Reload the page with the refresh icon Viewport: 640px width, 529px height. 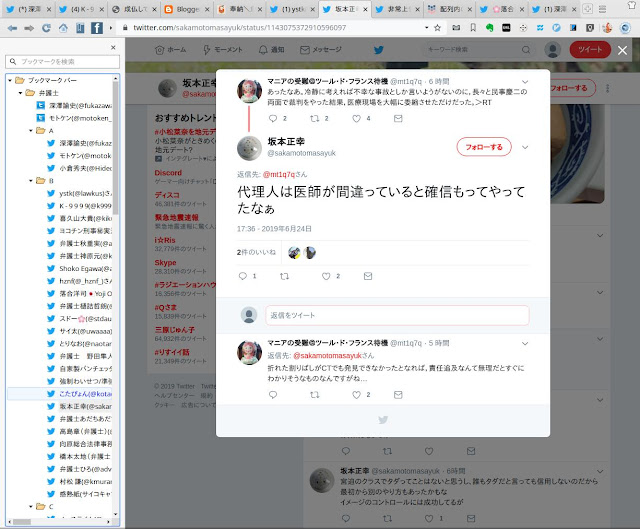pyautogui.click(x=46, y=28)
